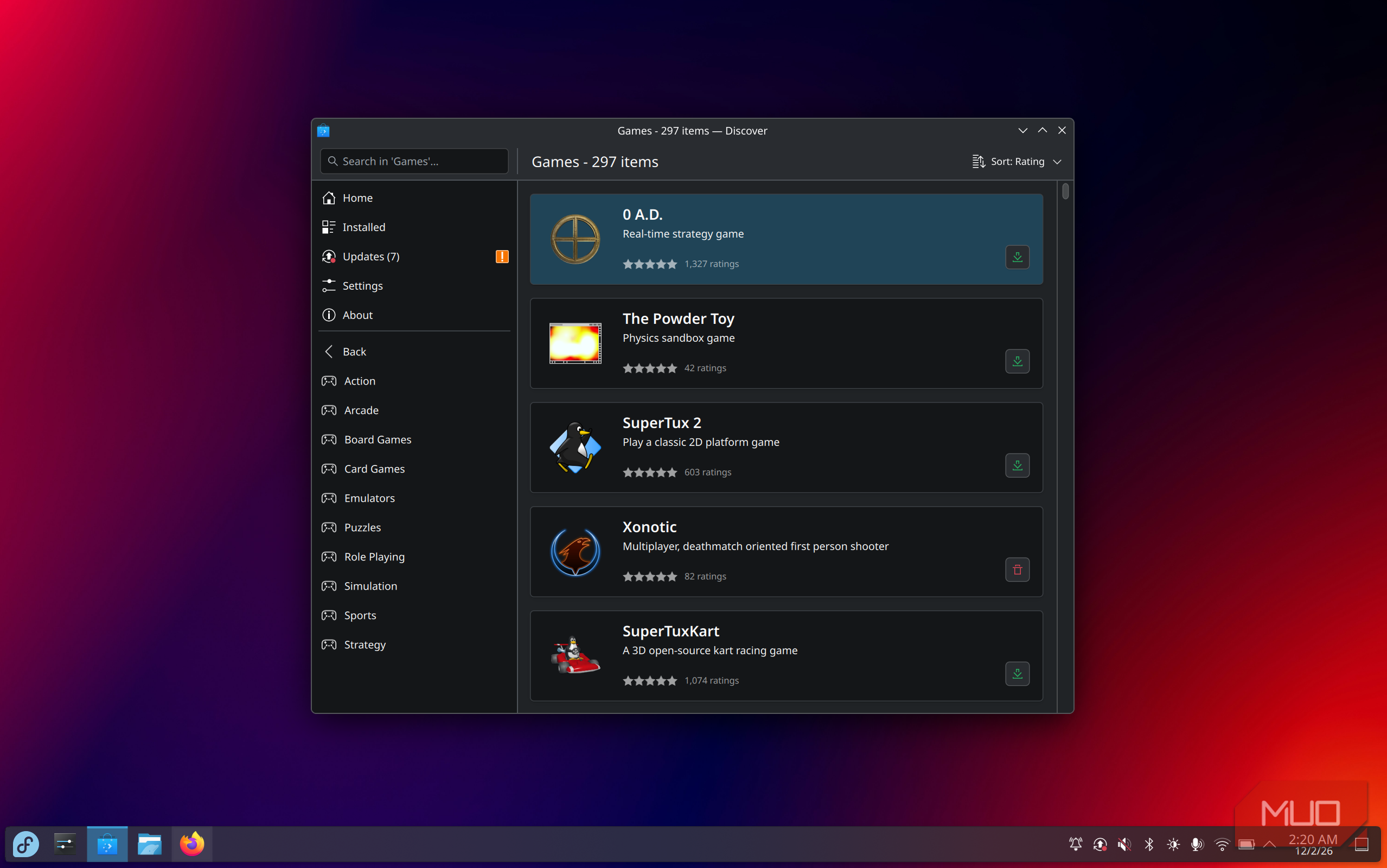Open the Installed applications page
This screenshot has width=1387, height=868.
414,227
